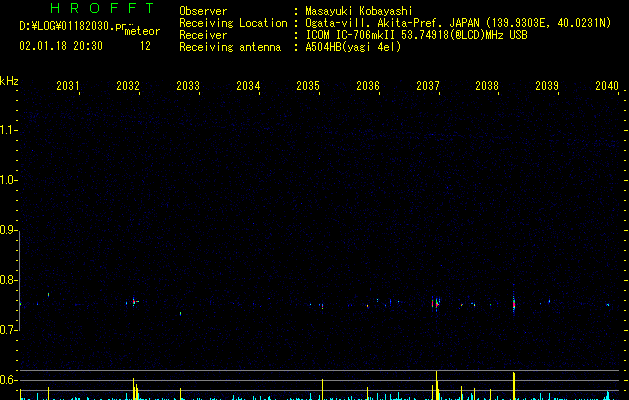Click the meteor echo just after 2032
629x400 pixels.
(135, 301)
